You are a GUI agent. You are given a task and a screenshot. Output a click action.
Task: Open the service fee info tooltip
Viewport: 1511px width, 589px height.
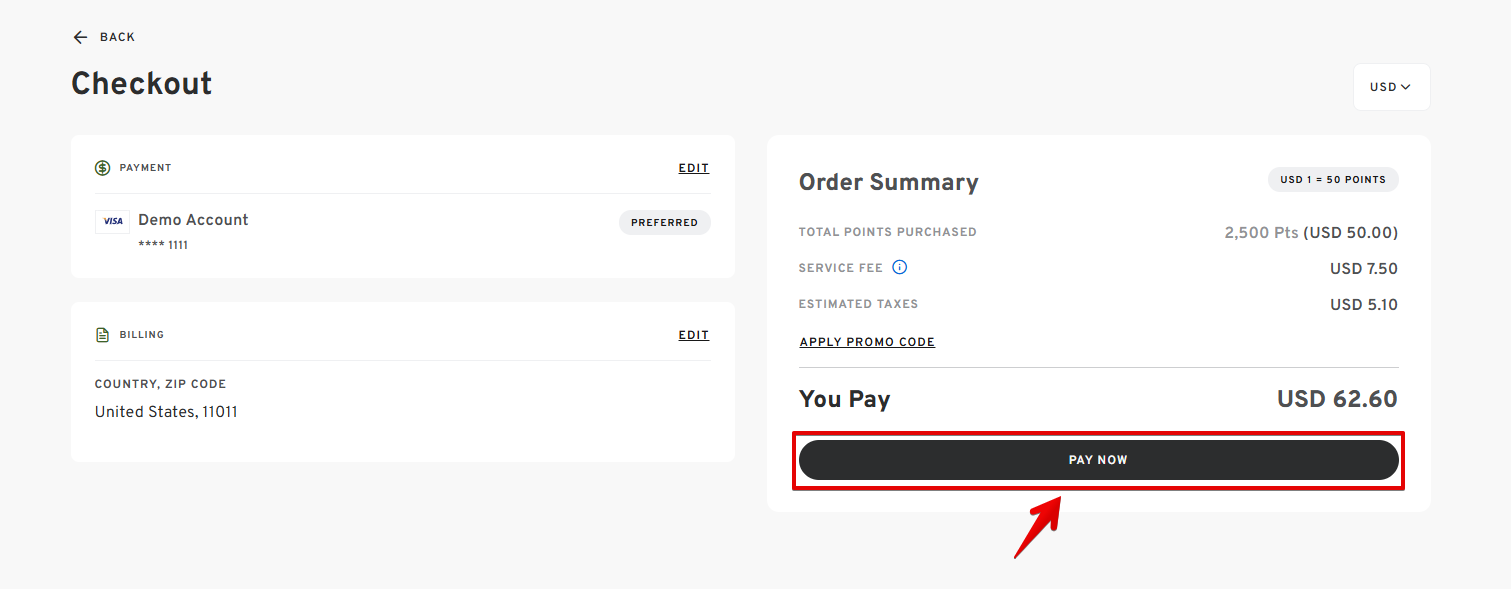coord(899,267)
